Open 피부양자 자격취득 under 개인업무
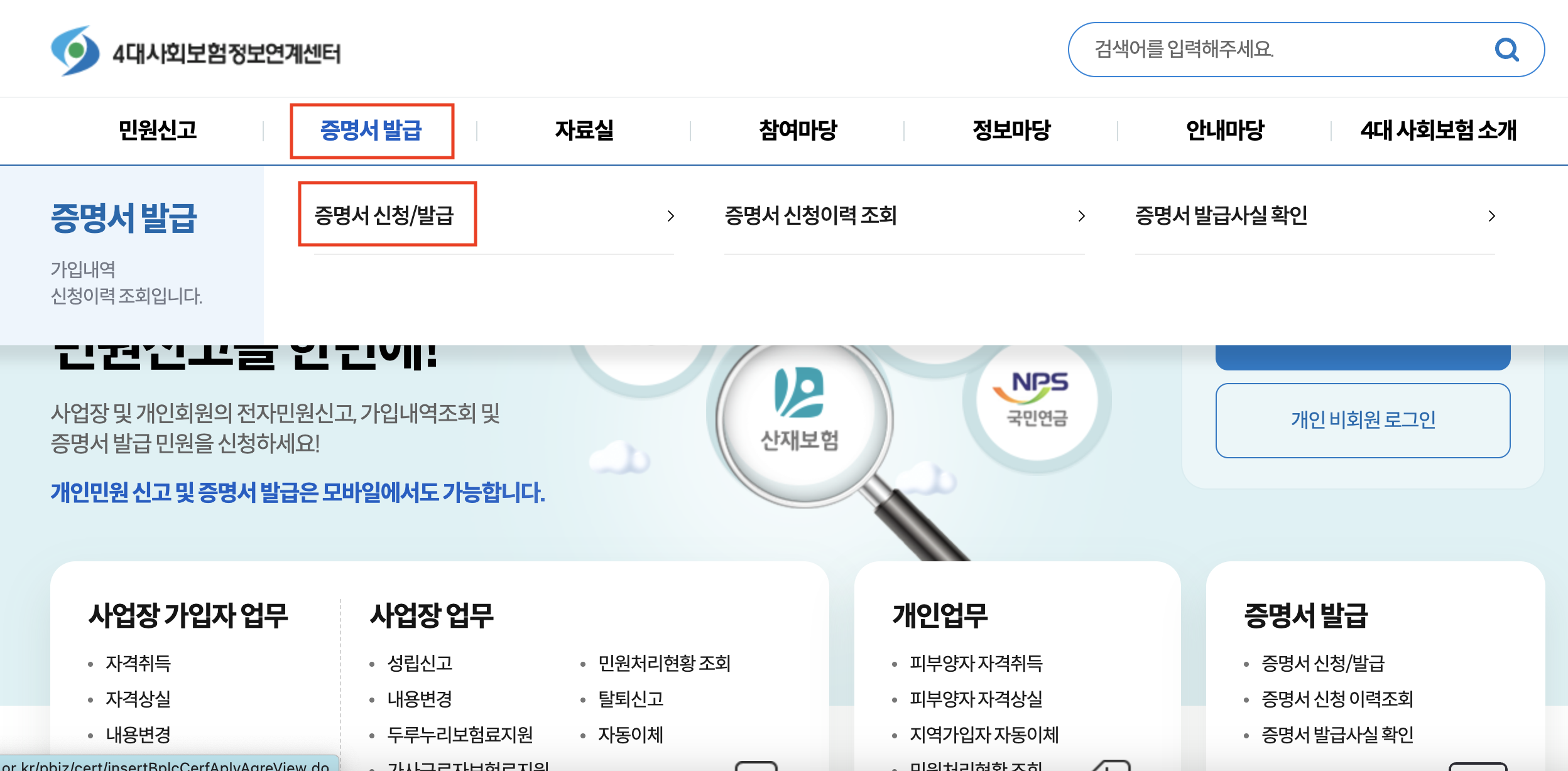 [976, 663]
